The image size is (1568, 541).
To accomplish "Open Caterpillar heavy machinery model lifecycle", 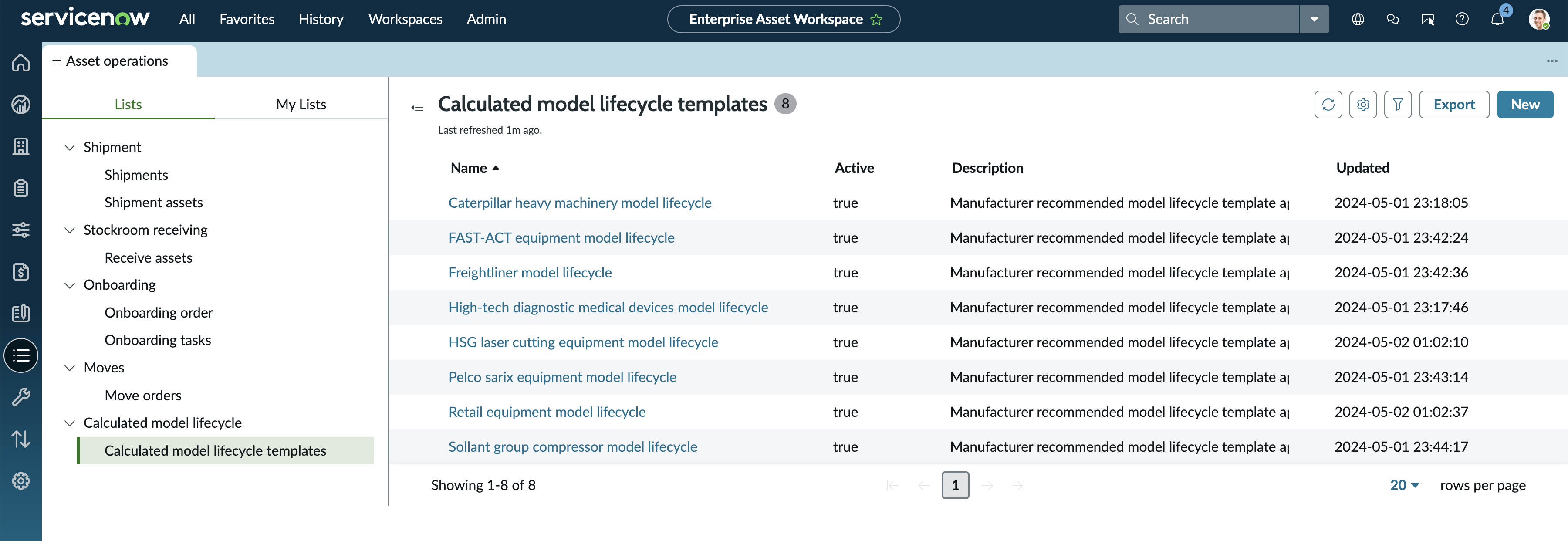I will (x=579, y=203).
